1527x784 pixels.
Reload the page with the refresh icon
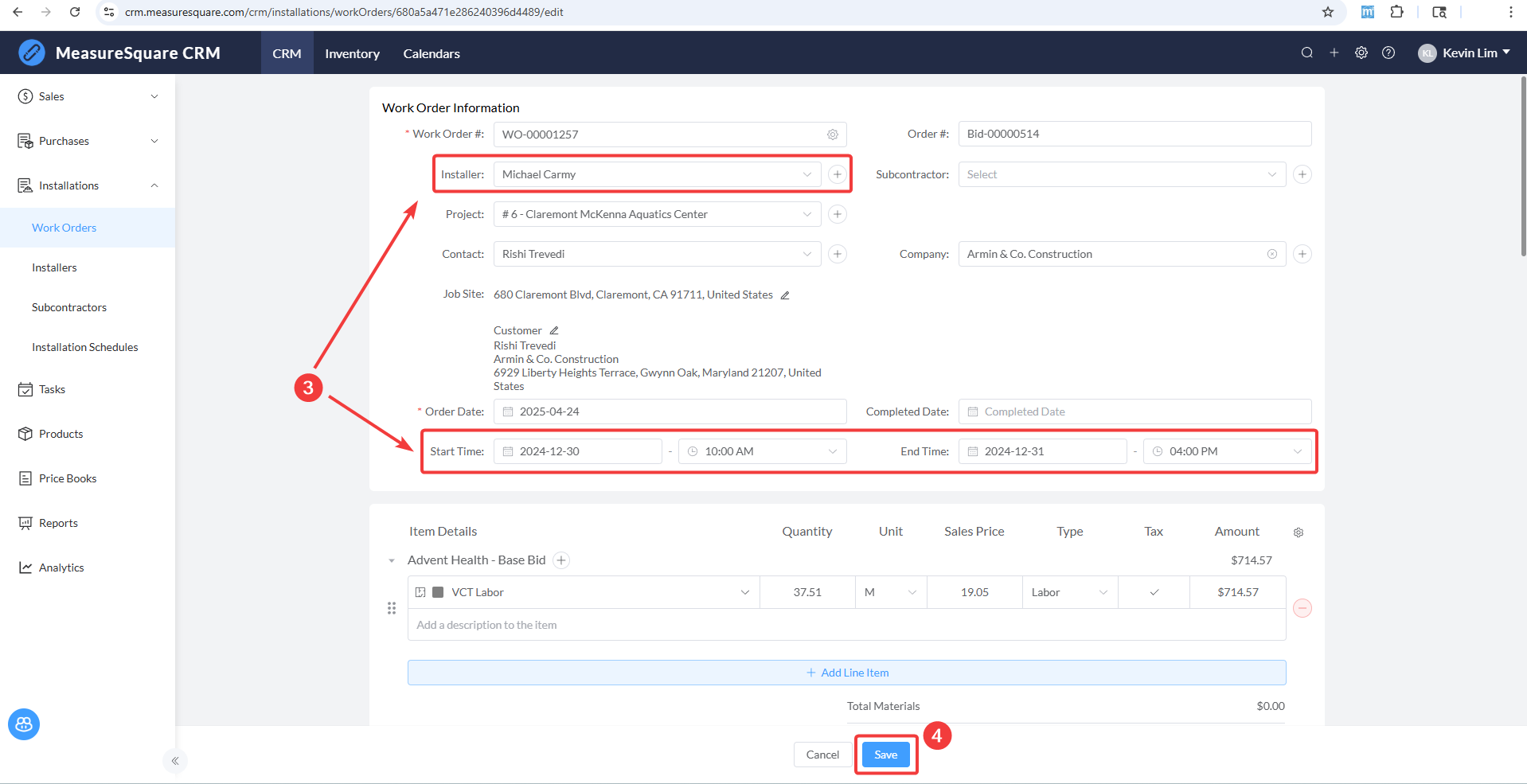[x=75, y=12]
